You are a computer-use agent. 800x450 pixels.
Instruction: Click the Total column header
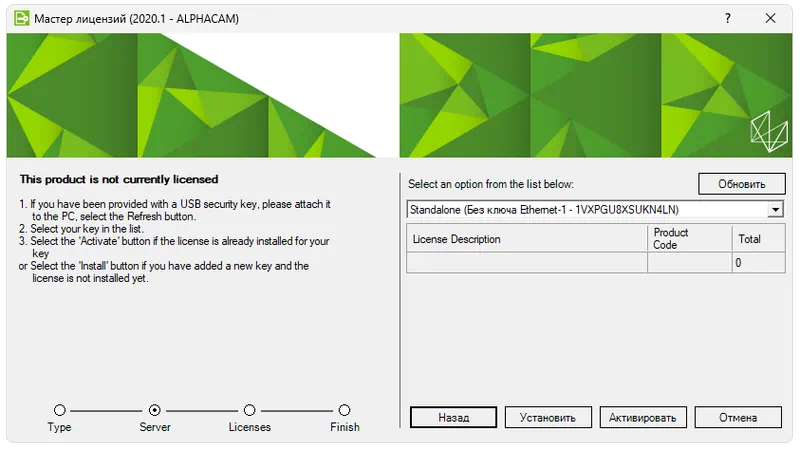(759, 239)
